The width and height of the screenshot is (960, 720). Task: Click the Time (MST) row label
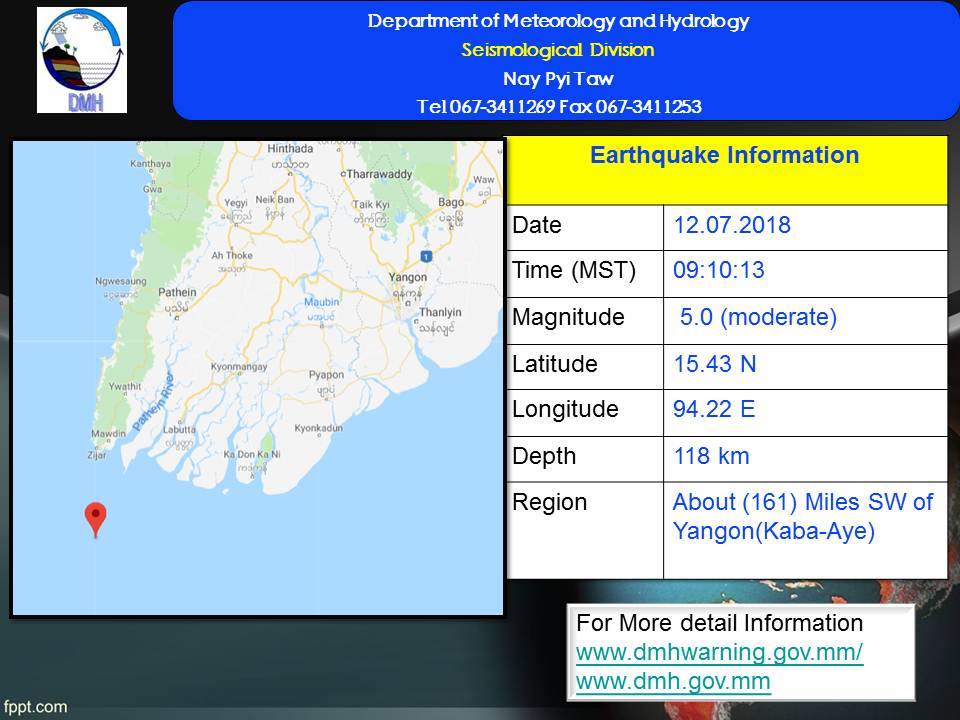pyautogui.click(x=574, y=271)
